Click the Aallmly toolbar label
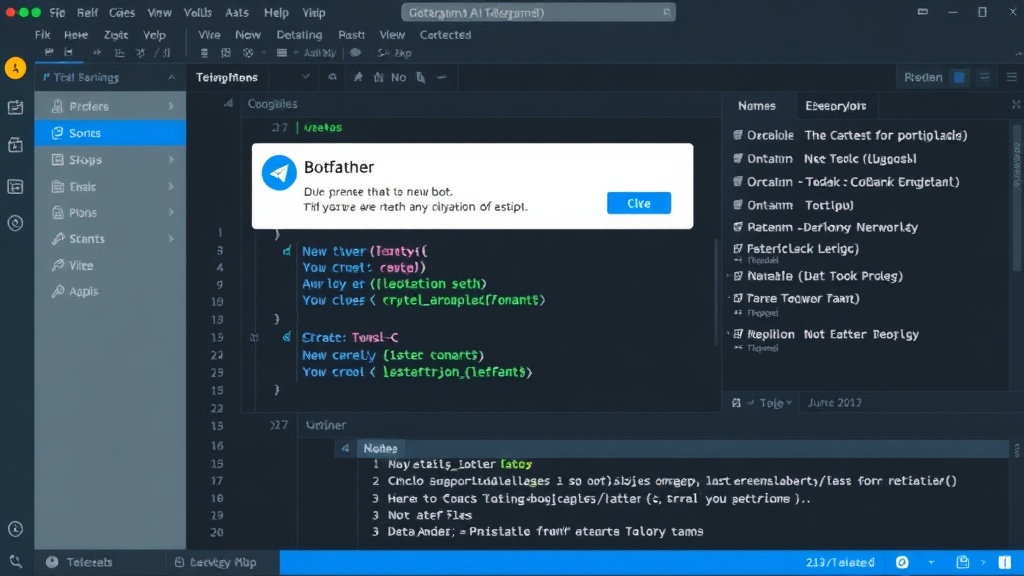This screenshot has width=1024, height=576. 319,53
